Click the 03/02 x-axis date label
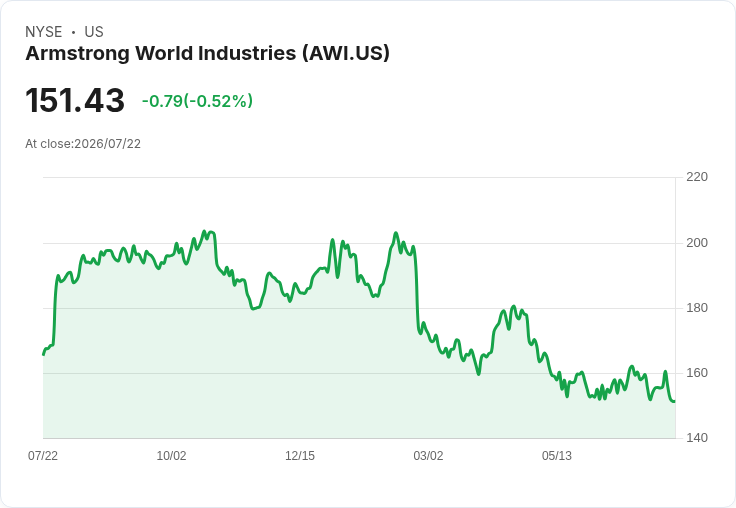 coord(428,455)
